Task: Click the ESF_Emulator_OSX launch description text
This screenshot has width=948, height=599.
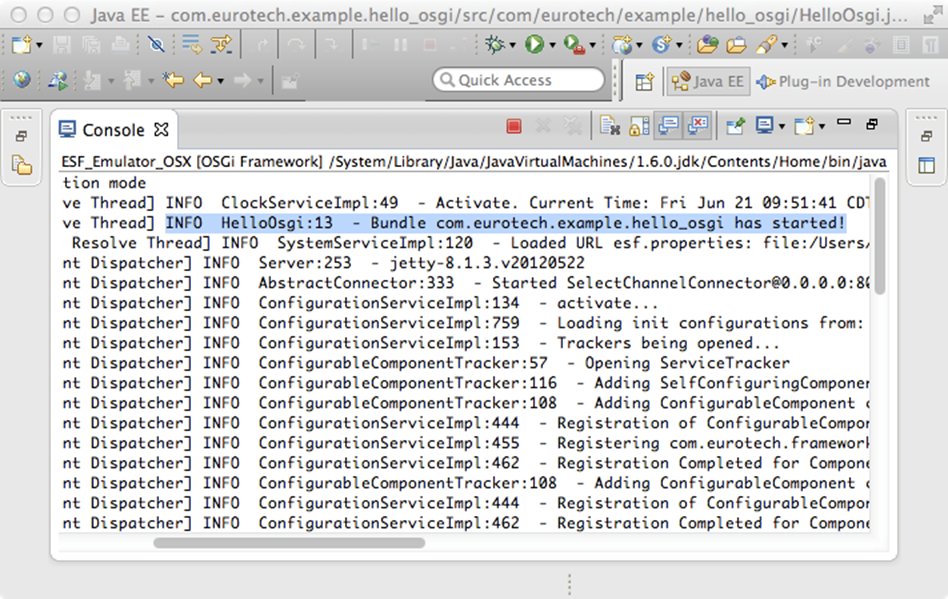Action: point(474,162)
